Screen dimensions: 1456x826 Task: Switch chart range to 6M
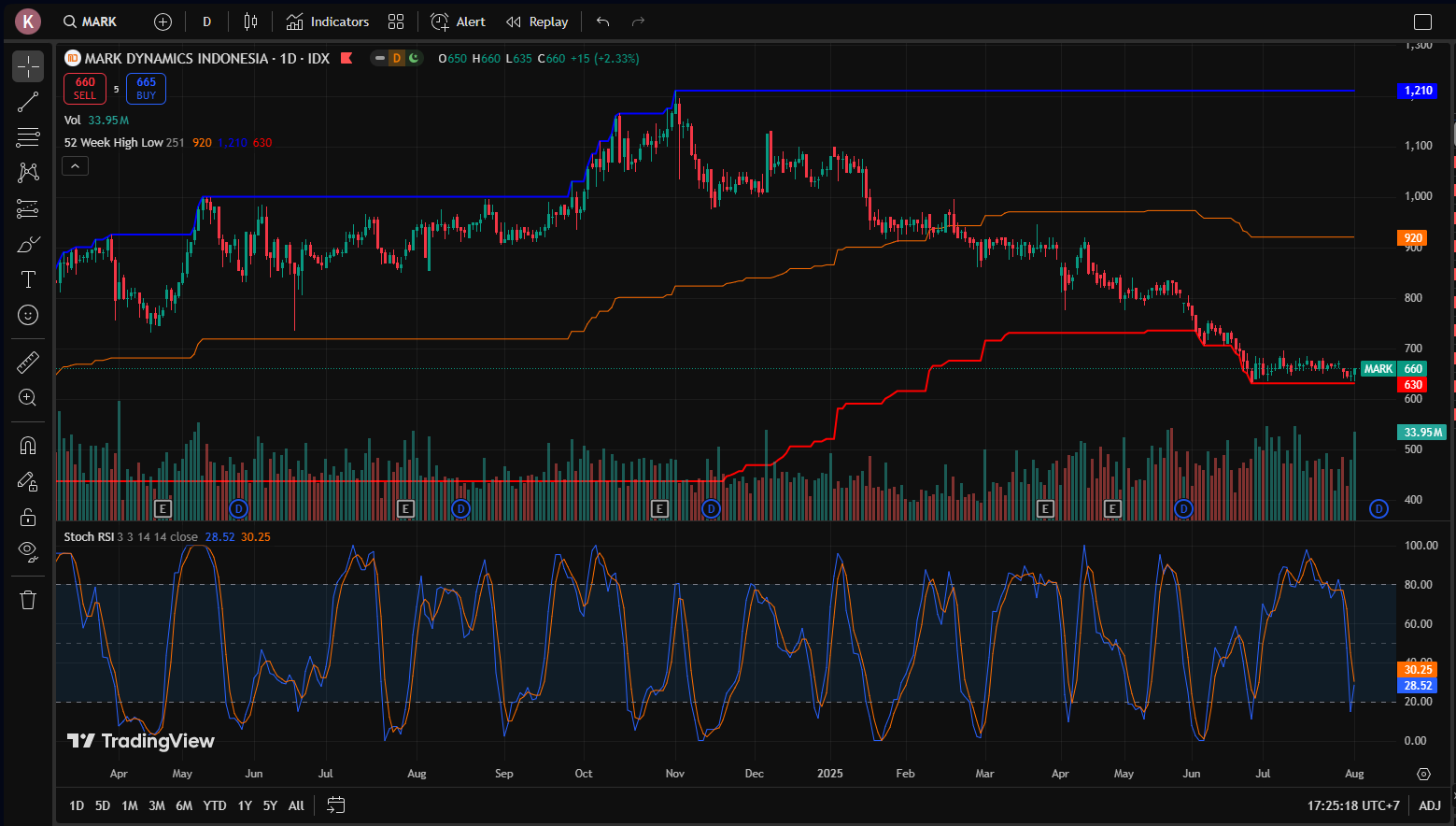tap(184, 805)
